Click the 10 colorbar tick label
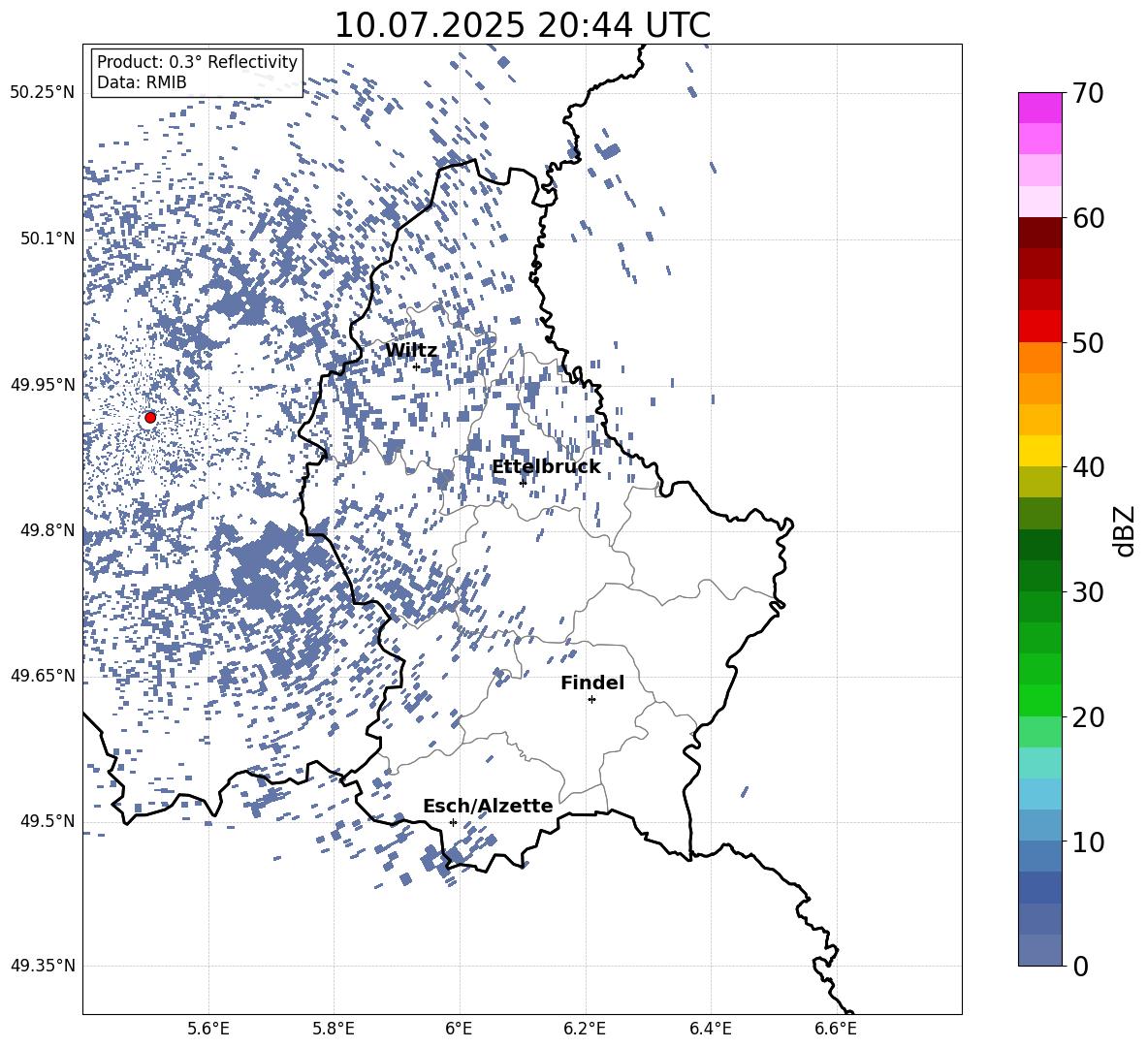This screenshot has width=1148, height=1048. coord(1088,842)
